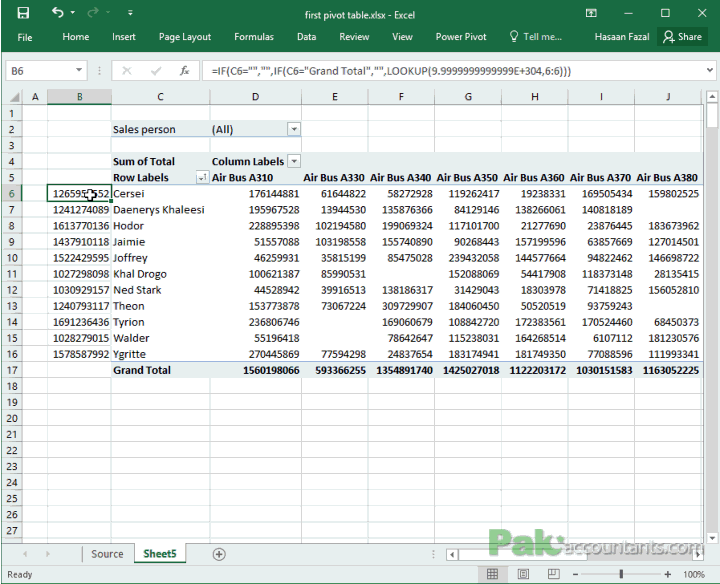Switch to Page Layout view icon
Image resolution: width=720 pixels, height=584 pixels.
coord(523,574)
